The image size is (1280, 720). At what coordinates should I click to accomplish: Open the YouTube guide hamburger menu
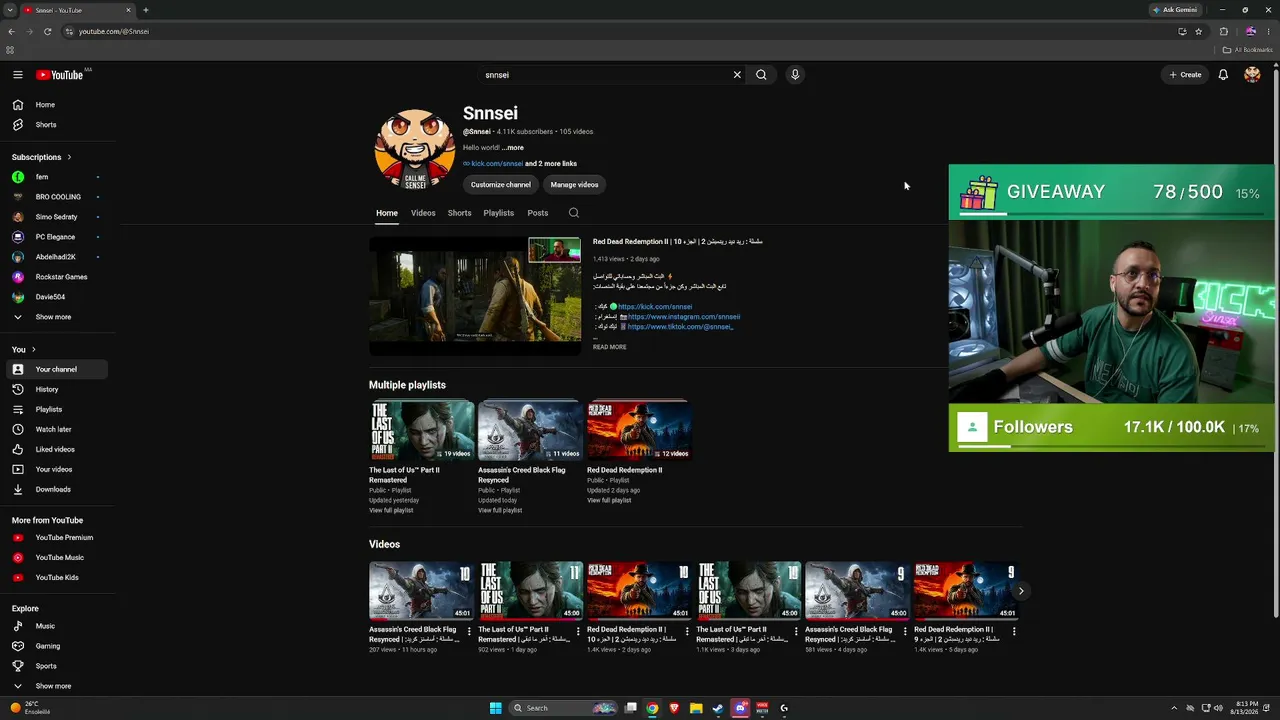[x=17, y=75]
